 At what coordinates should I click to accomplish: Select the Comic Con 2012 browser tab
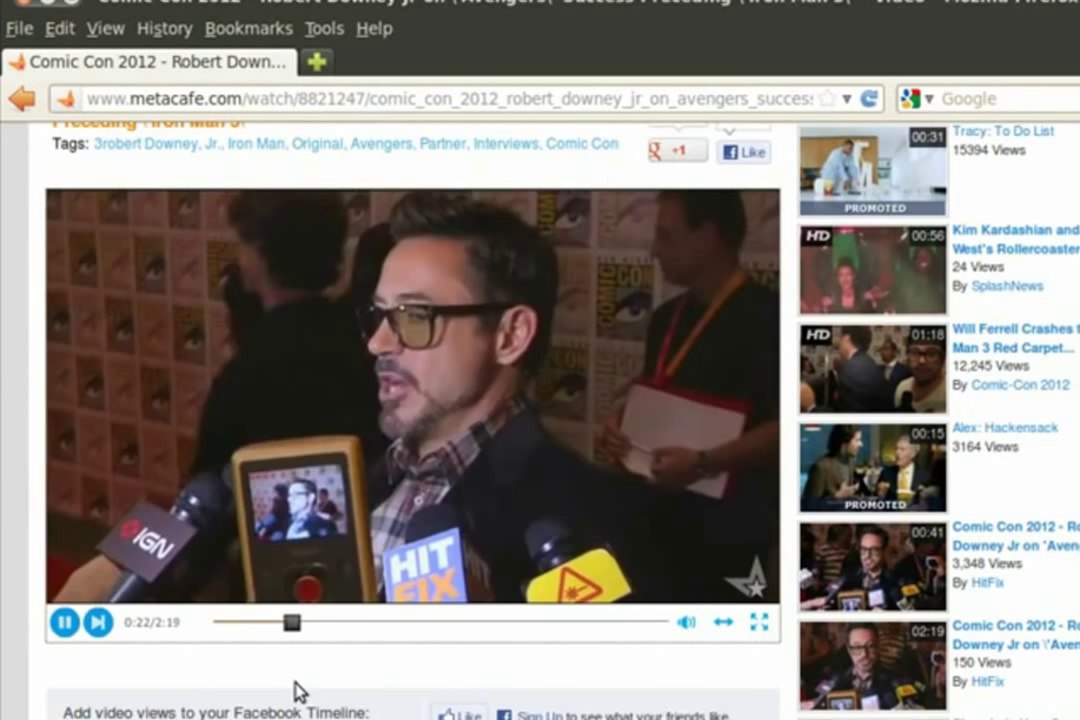coord(149,62)
